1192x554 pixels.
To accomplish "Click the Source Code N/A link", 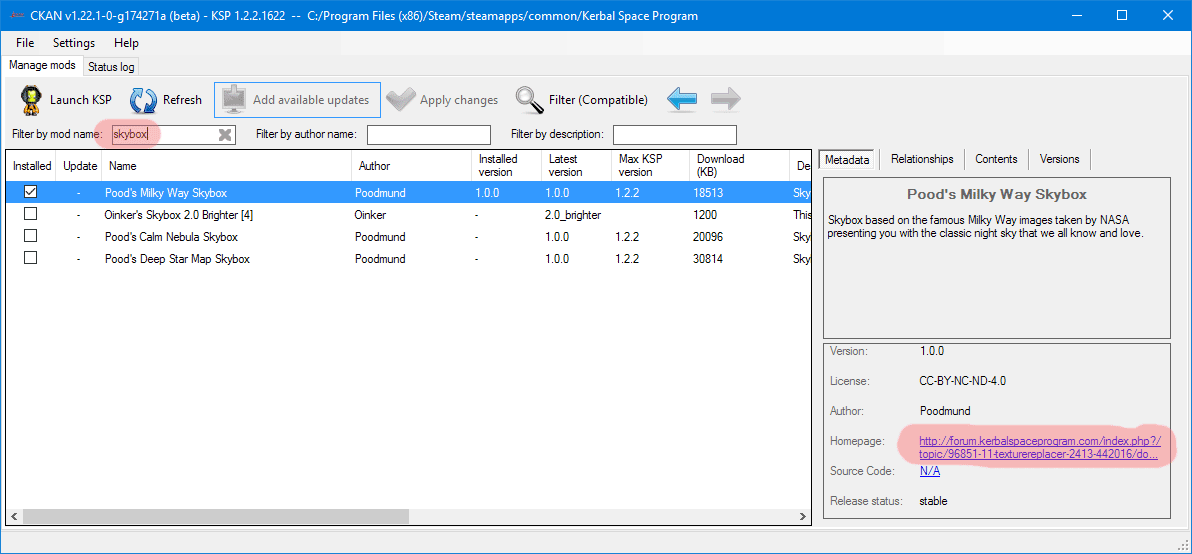I will coord(930,471).
